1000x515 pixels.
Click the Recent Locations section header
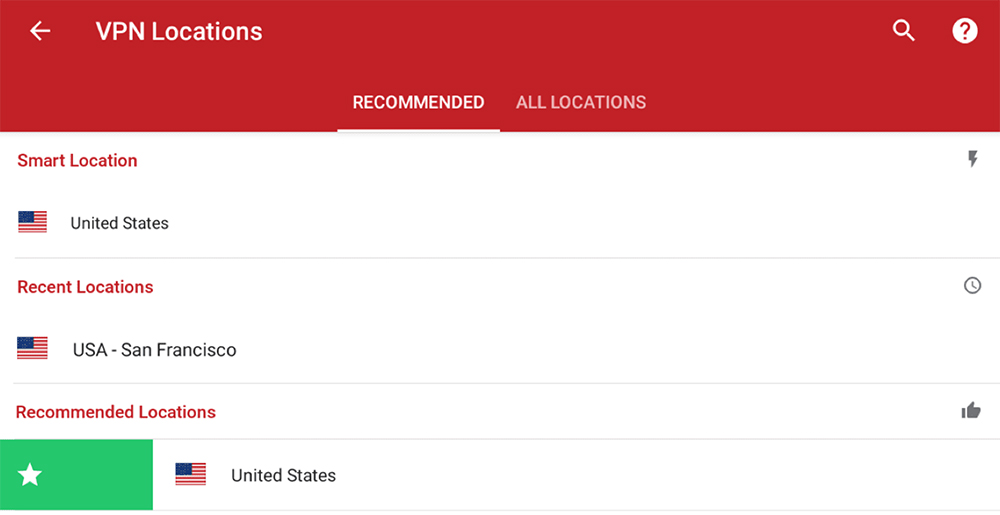pos(85,287)
